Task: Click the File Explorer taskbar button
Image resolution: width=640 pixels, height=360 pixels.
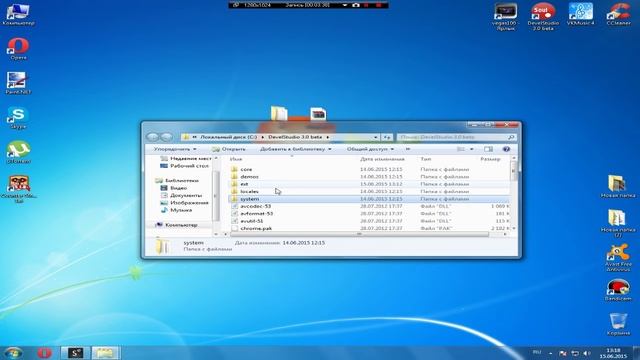Action: pyautogui.click(x=105, y=353)
